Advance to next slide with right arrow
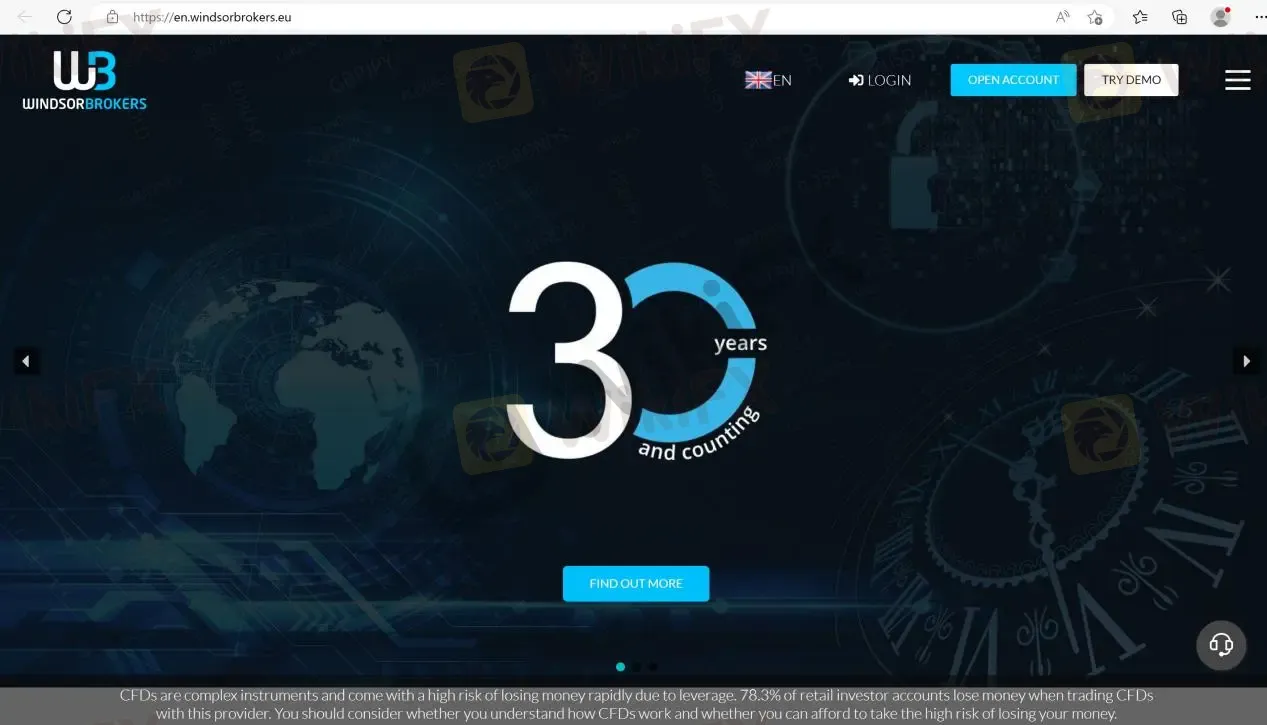The width and height of the screenshot is (1267, 725). [x=1246, y=361]
